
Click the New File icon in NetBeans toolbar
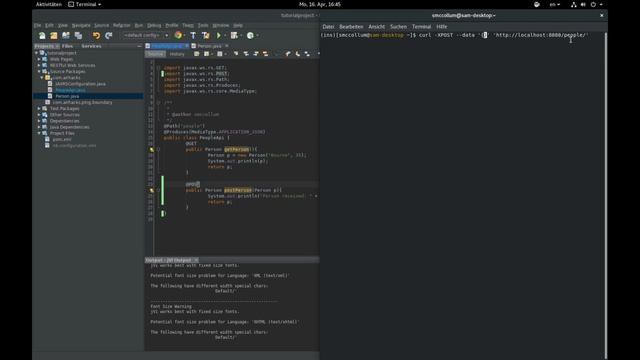coord(42,36)
